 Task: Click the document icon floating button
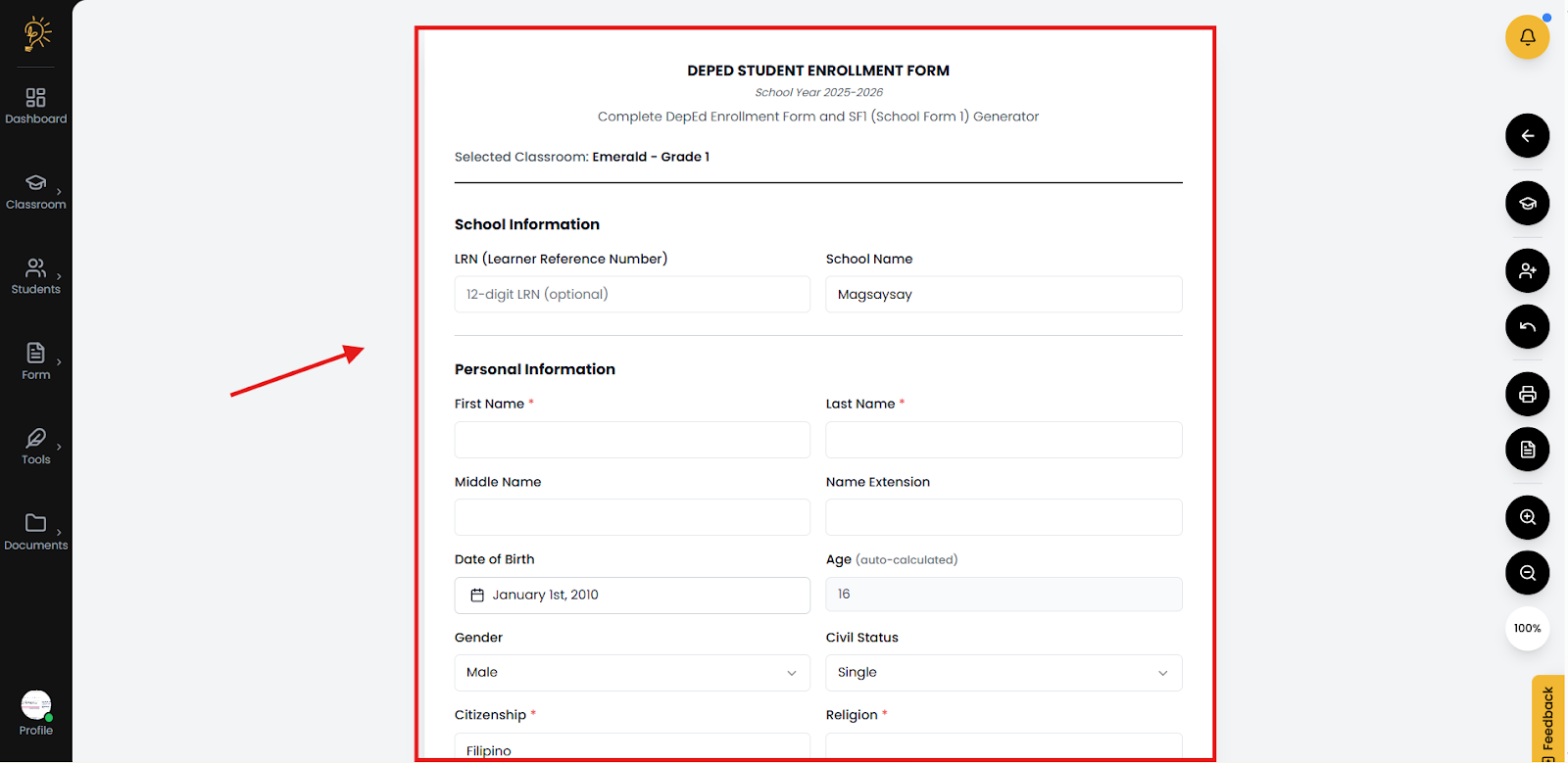pyautogui.click(x=1527, y=450)
